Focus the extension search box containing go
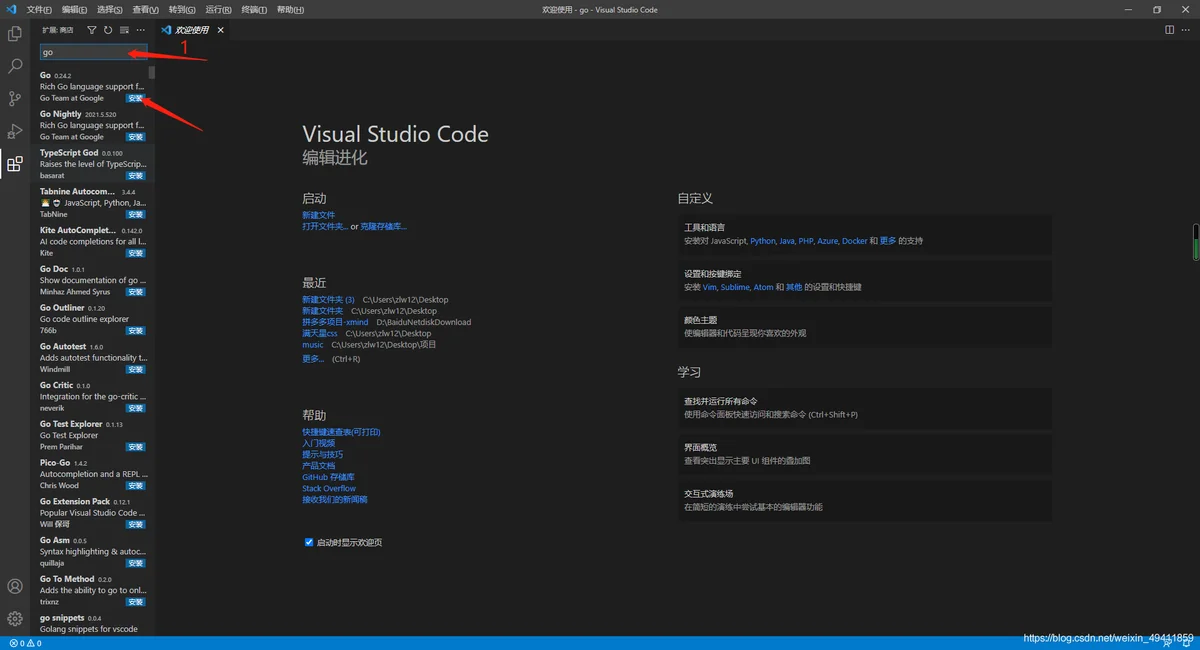Viewport: 1200px width, 650px height. tap(93, 52)
